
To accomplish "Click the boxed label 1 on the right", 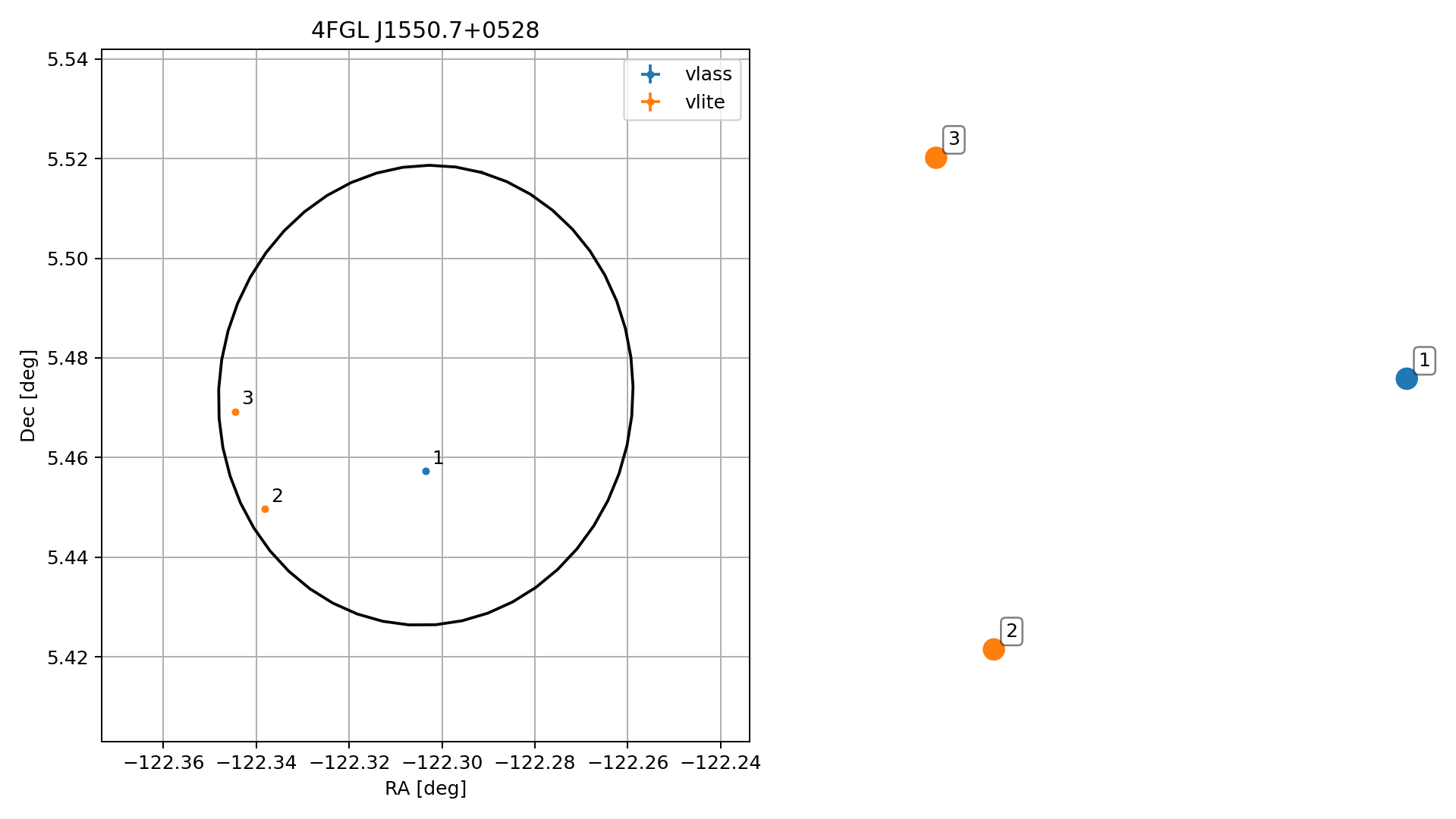I will tap(1424, 361).
